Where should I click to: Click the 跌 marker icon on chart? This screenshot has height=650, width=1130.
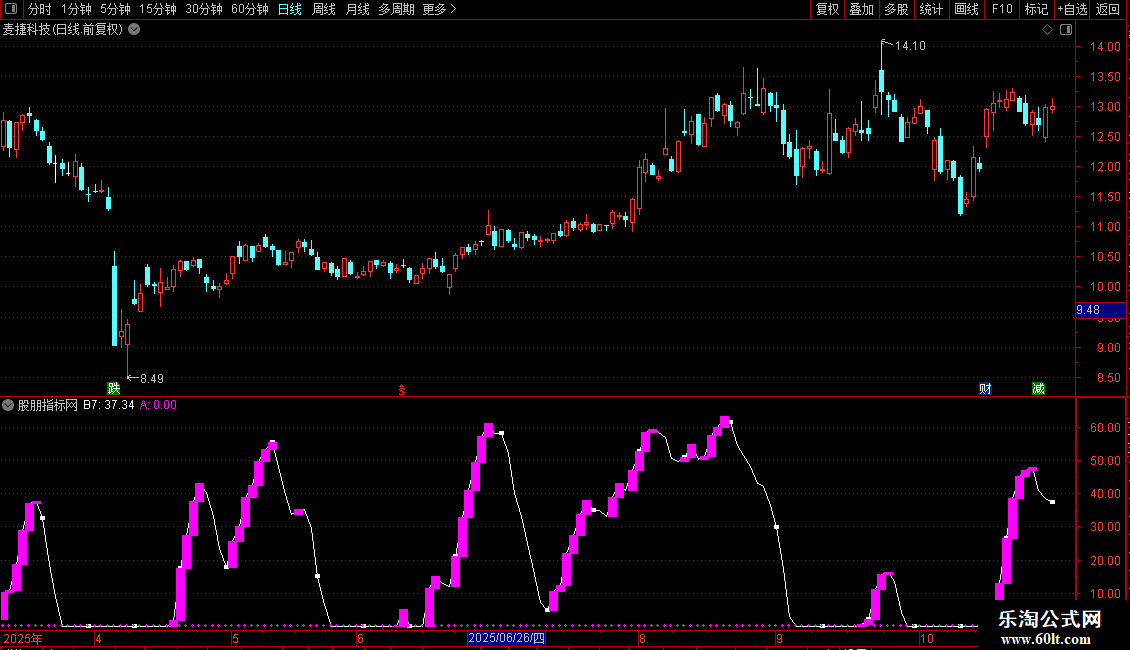pyautogui.click(x=114, y=388)
